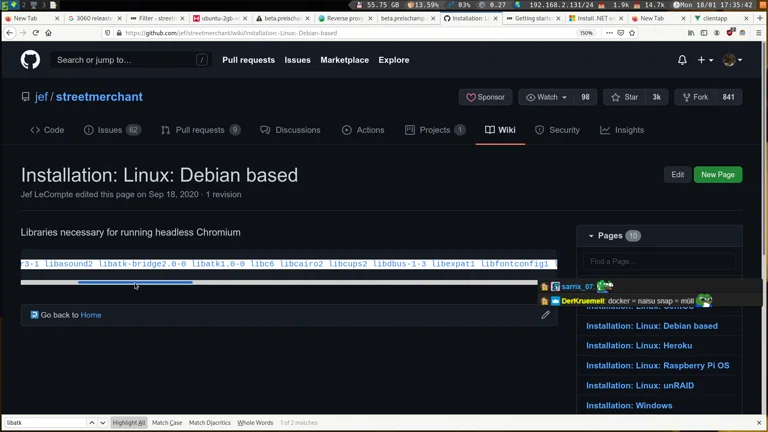768x432 pixels.
Task: Open the plus create-new menu
Action: (705, 60)
